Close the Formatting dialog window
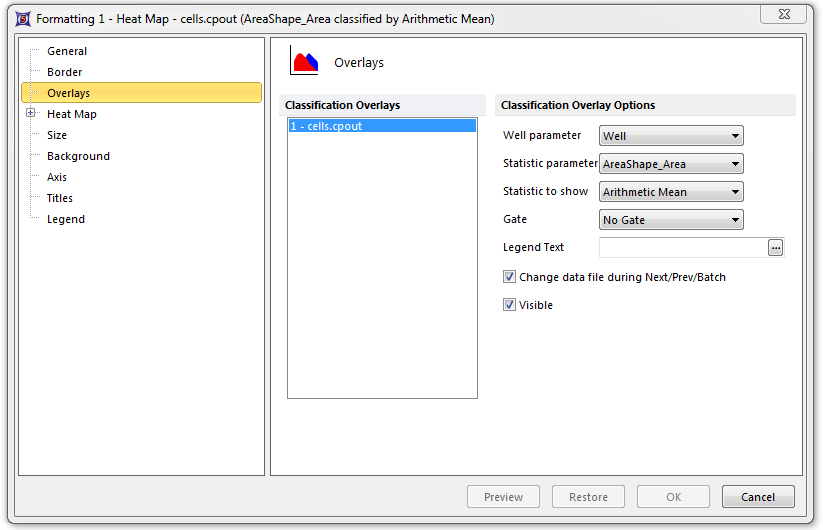Image resolution: width=823 pixels, height=530 pixels. tap(784, 13)
